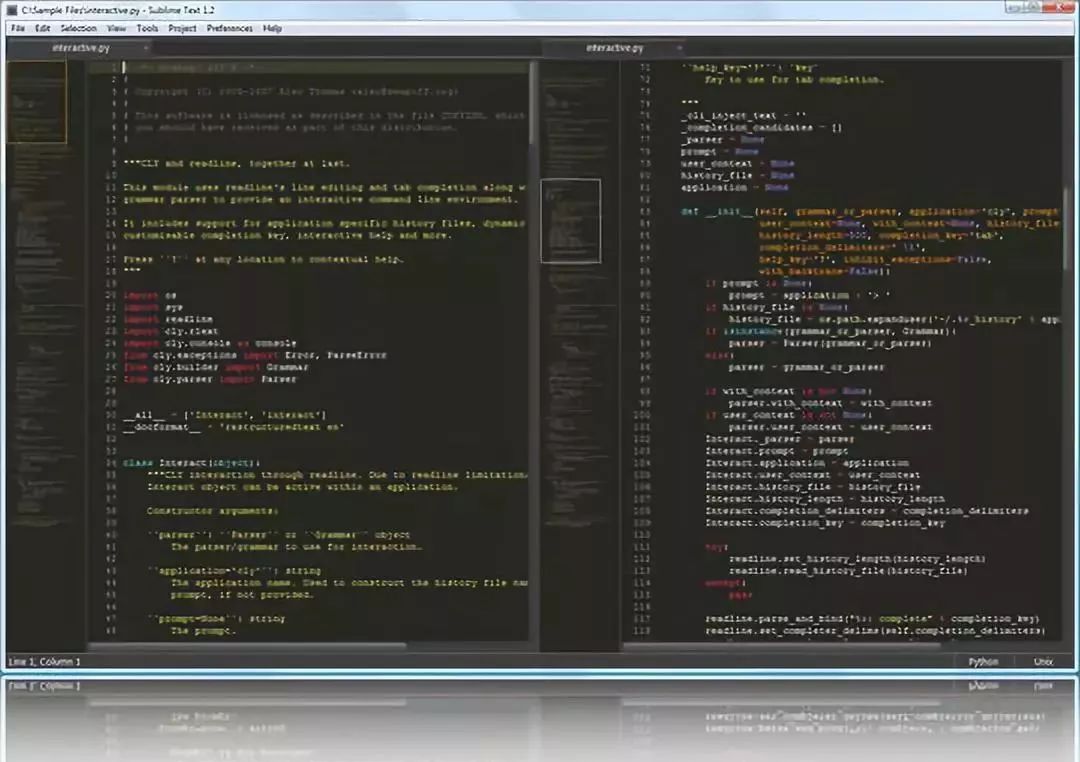The width and height of the screenshot is (1080, 762).
Task: Select the left pane interactive.py tab
Action: [x=81, y=48]
